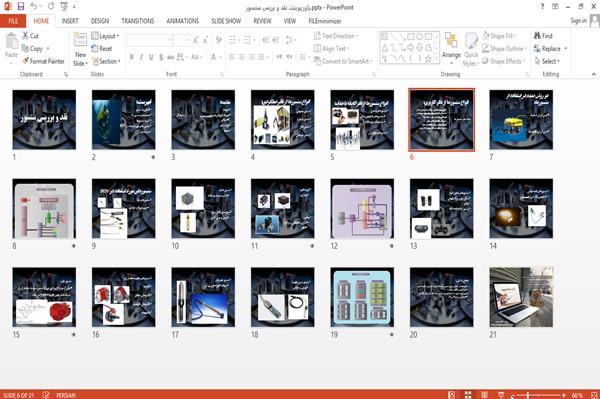Open the Arrange tool in Drawing group

[451, 47]
